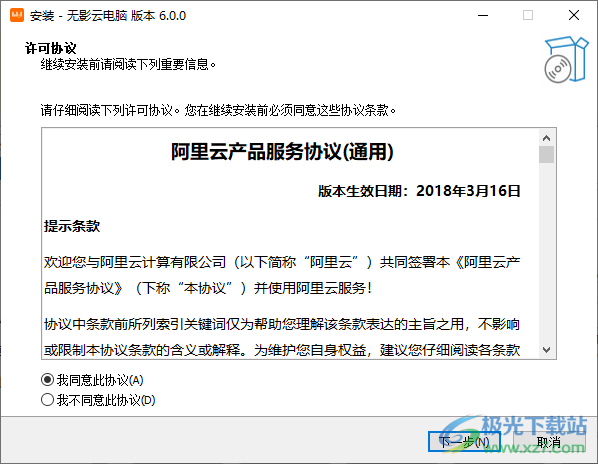Click the orange installer app icon in title bar
The height and width of the screenshot is (464, 598).
pos(17,15)
